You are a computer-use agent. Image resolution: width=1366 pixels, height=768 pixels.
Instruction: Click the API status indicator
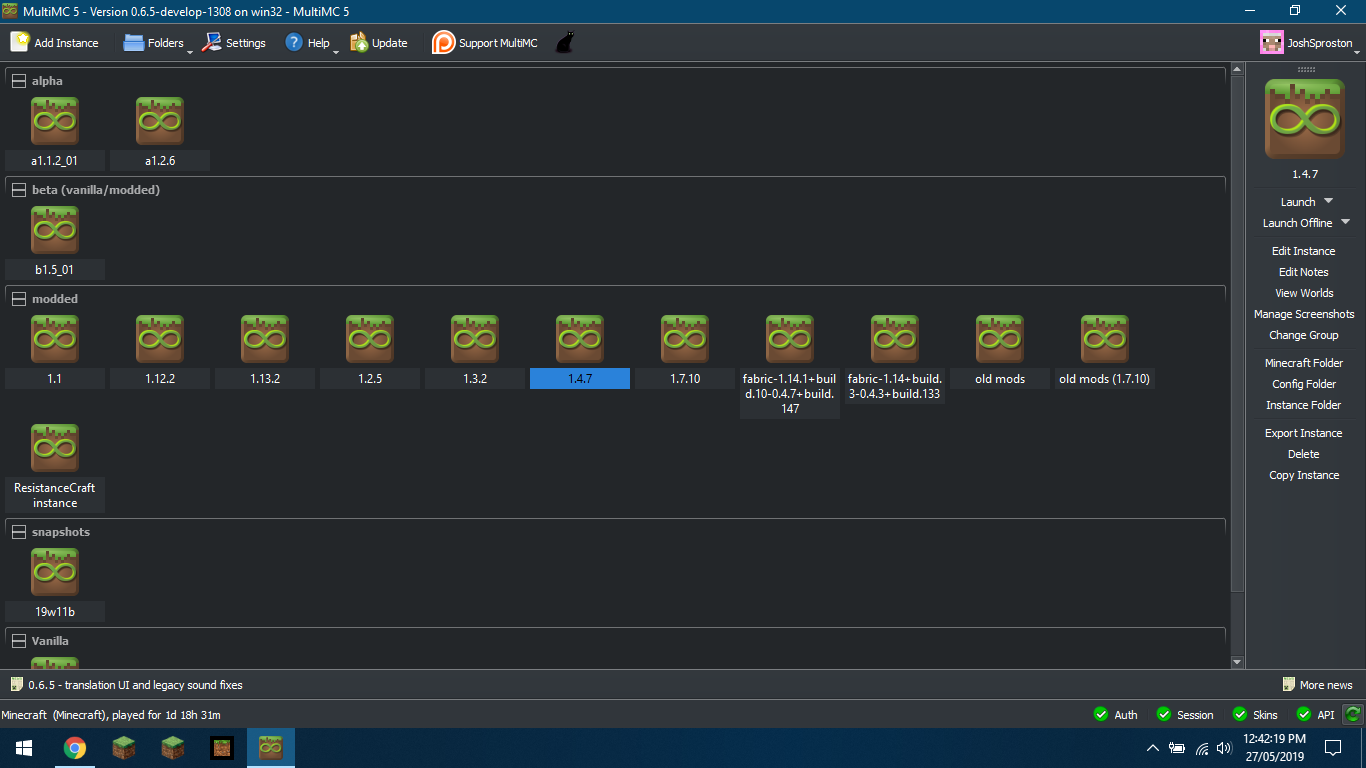click(1315, 714)
